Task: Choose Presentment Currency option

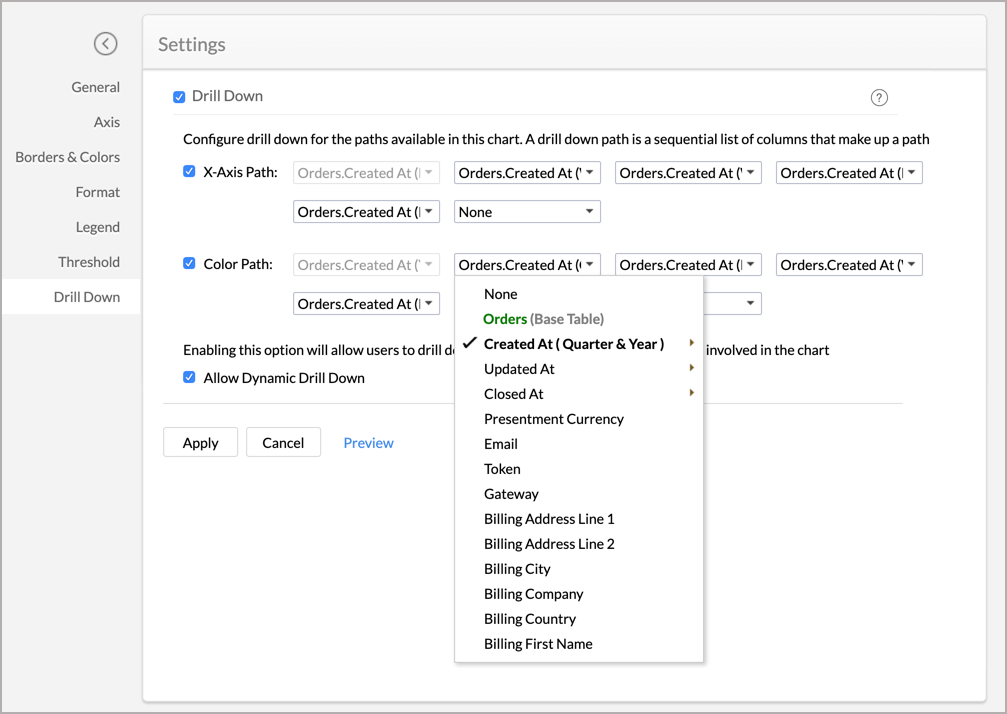Action: tap(553, 419)
